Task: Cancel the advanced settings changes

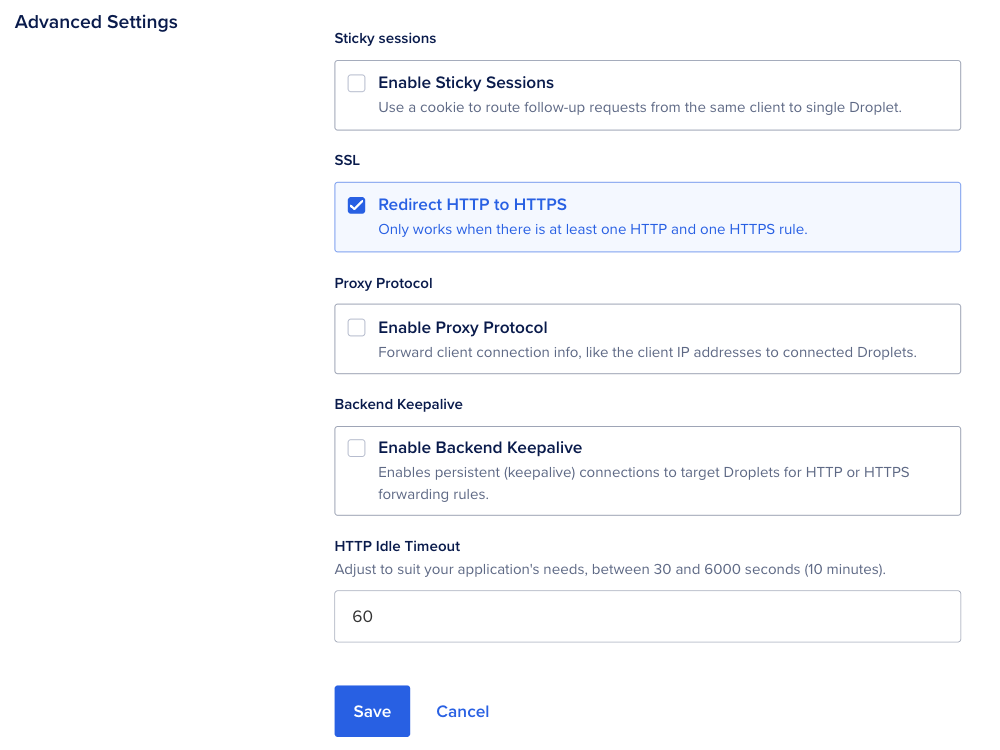Action: click(462, 711)
